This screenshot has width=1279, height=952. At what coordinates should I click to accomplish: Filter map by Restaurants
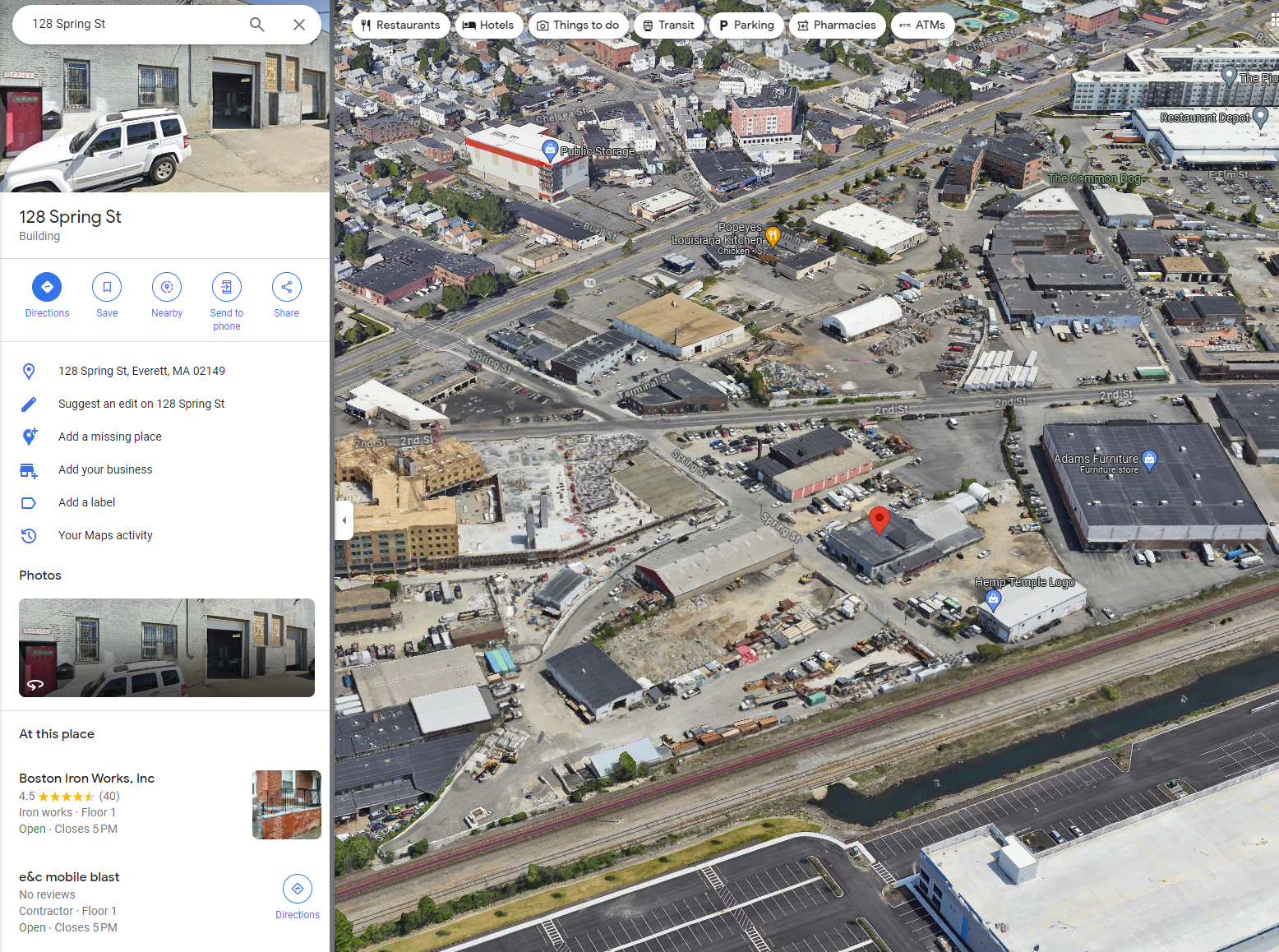pos(401,25)
